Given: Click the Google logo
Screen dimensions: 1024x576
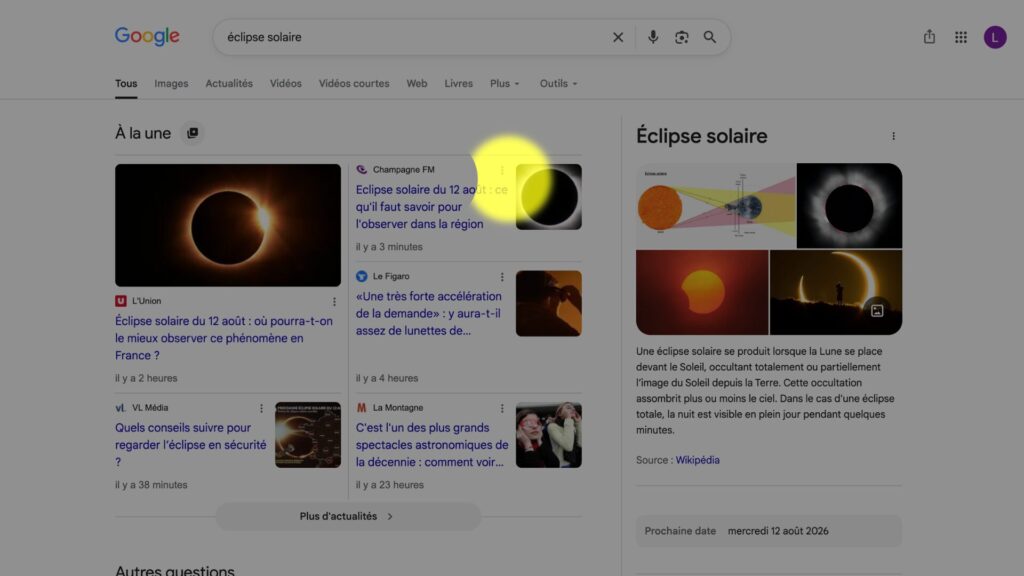Looking at the screenshot, I should click(147, 36).
